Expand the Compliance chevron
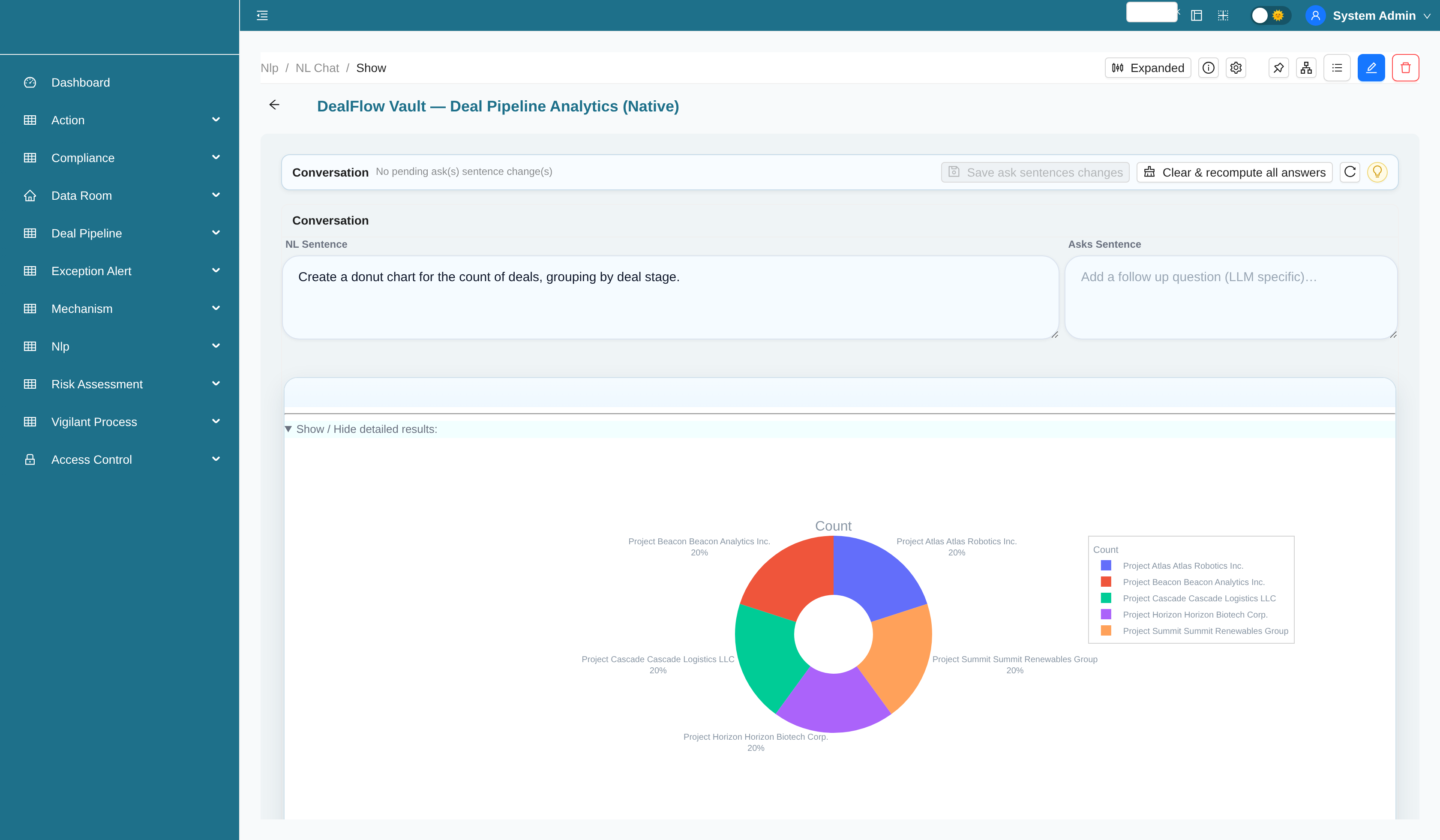Viewport: 1440px width, 840px height. (x=216, y=157)
